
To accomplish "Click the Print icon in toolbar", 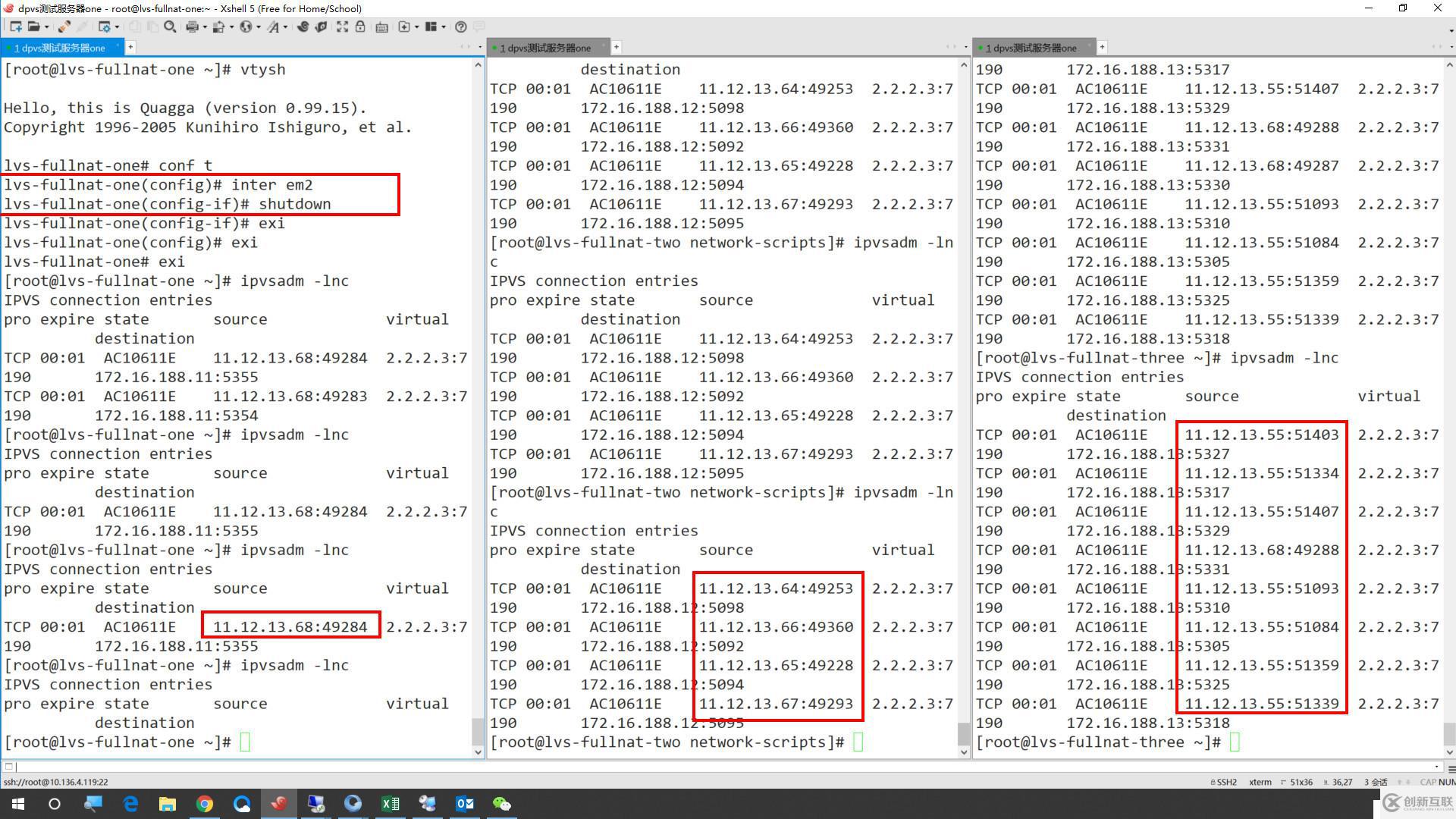I will click(x=192, y=27).
